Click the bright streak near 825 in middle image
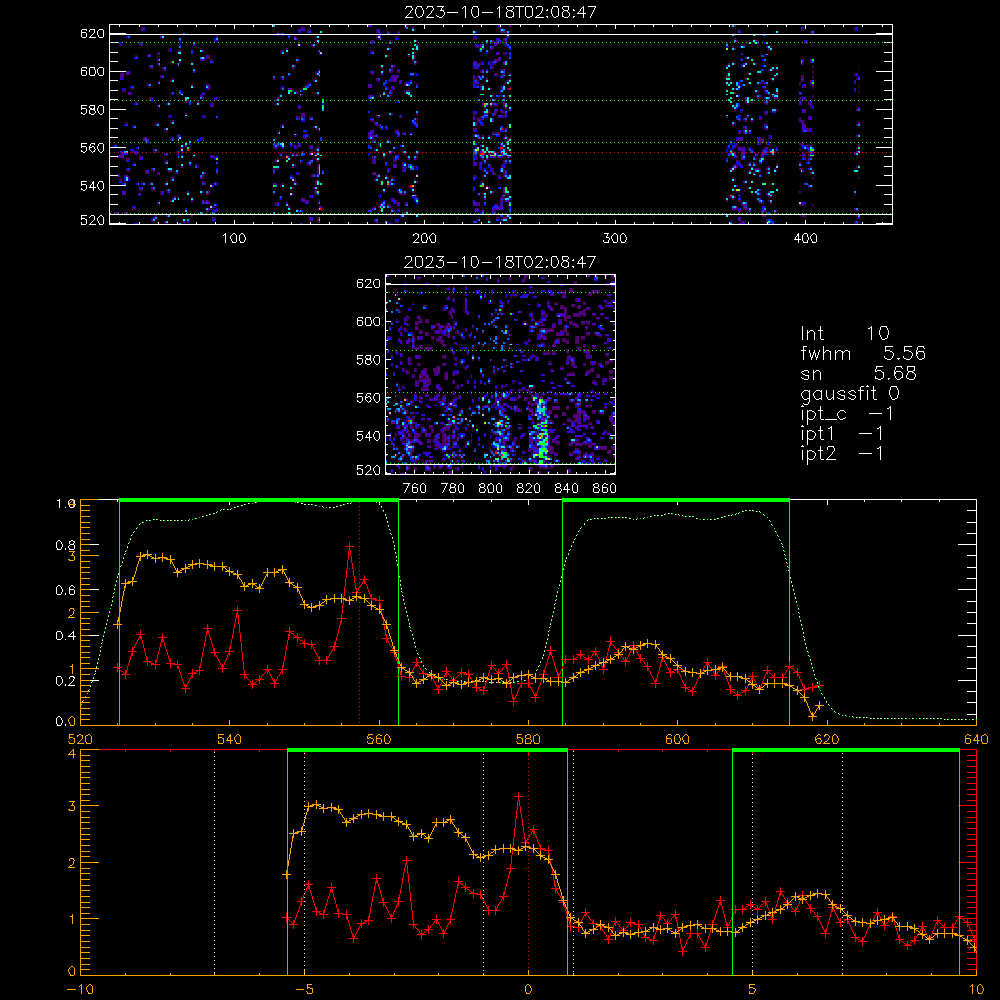 (541, 429)
